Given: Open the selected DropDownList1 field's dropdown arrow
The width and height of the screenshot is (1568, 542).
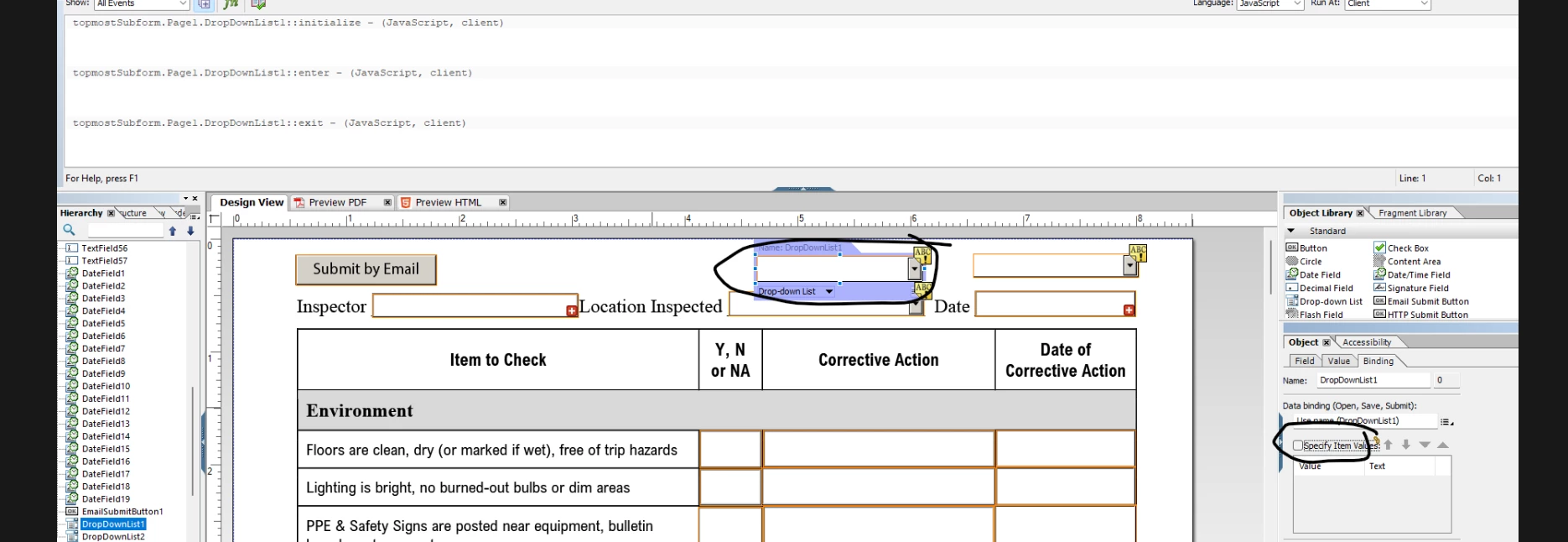Looking at the screenshot, I should [914, 268].
